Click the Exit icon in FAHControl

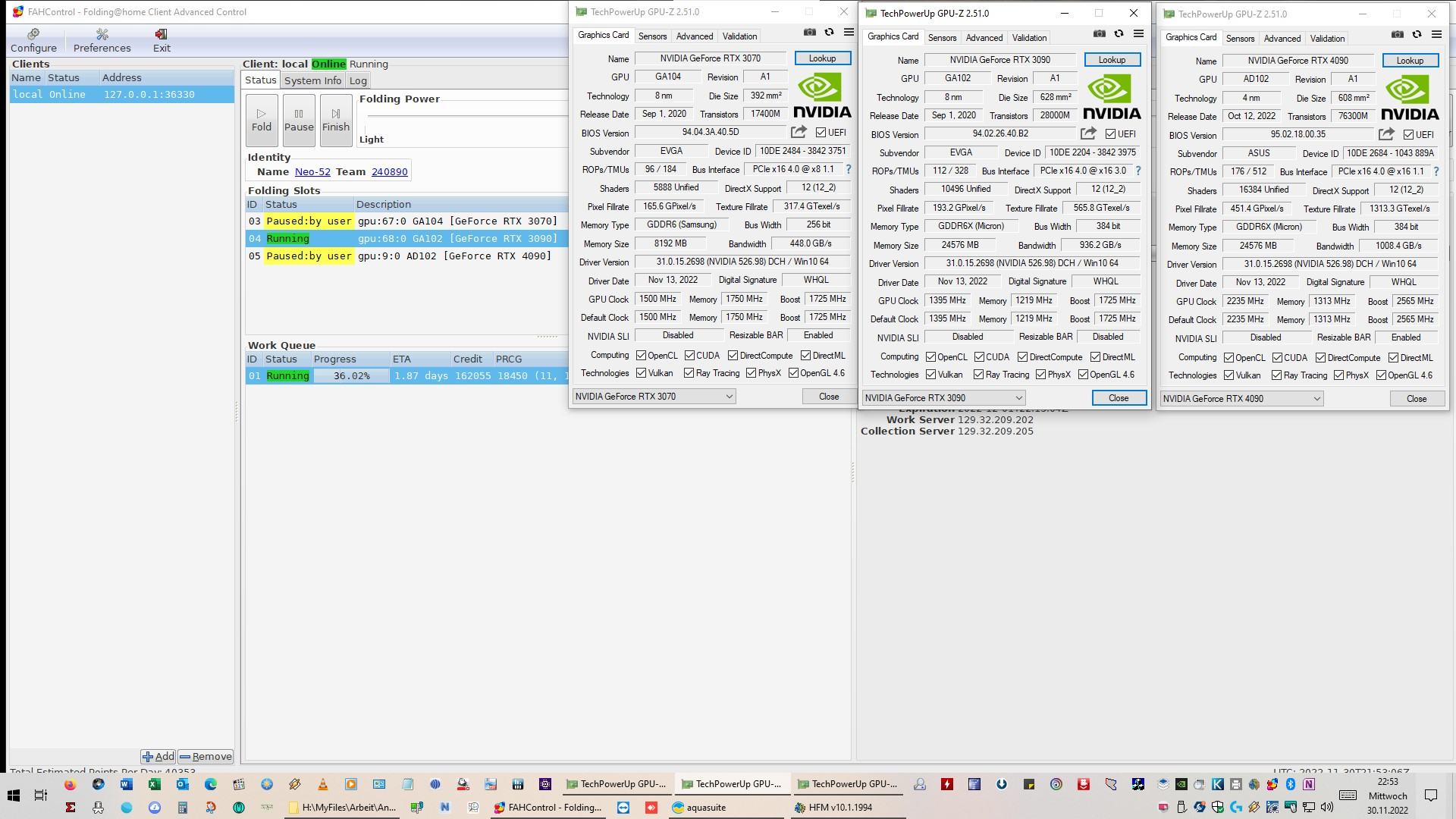[162, 41]
